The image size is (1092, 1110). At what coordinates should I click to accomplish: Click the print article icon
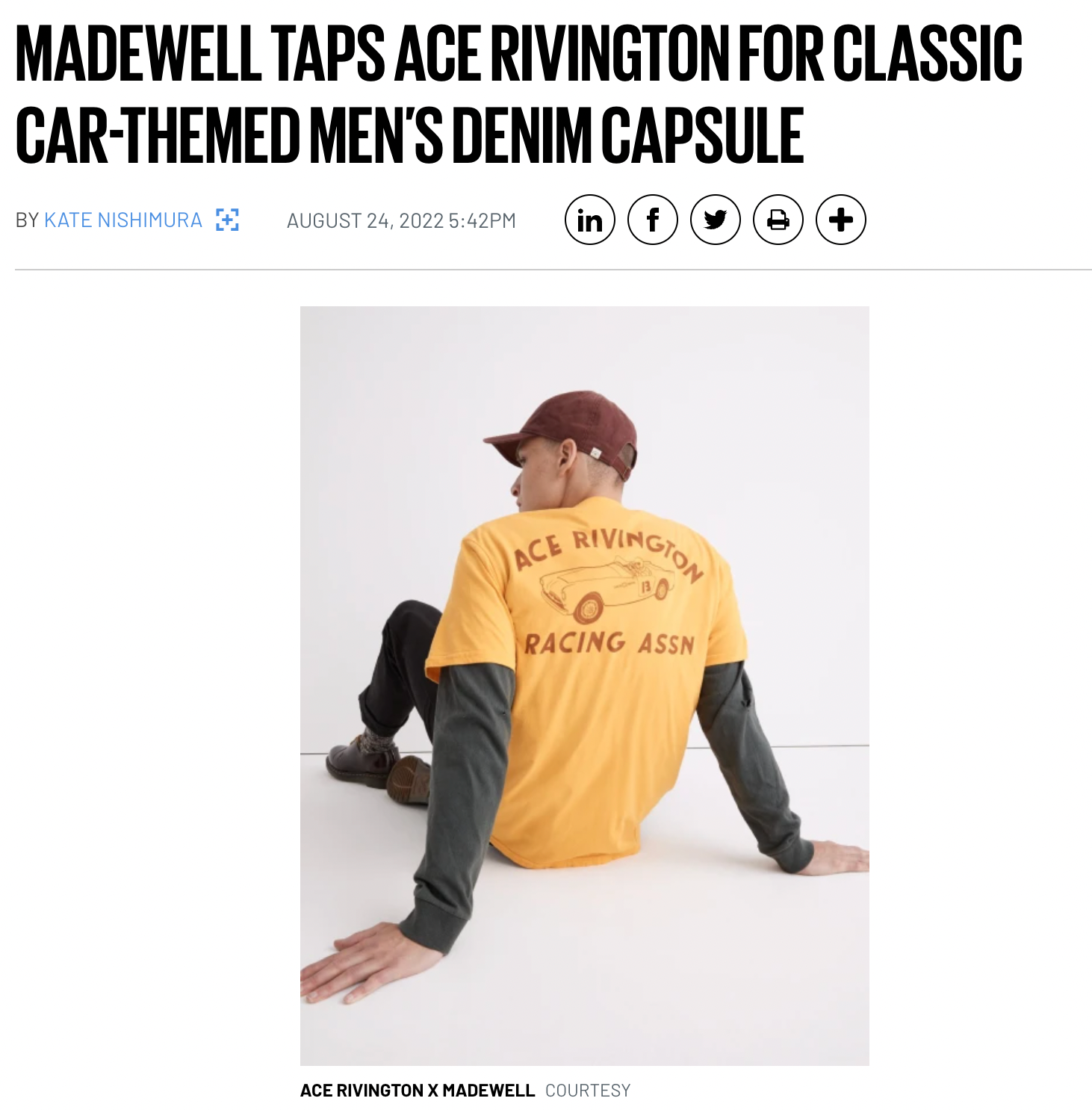point(778,220)
